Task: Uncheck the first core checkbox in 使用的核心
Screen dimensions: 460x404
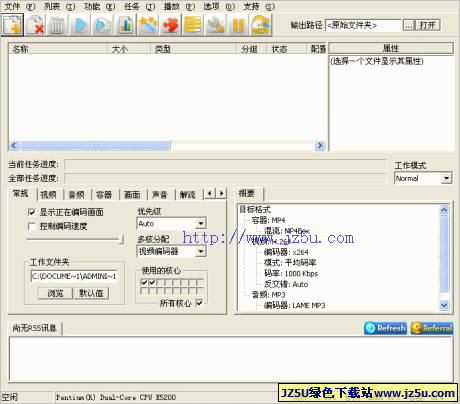Action: click(144, 282)
